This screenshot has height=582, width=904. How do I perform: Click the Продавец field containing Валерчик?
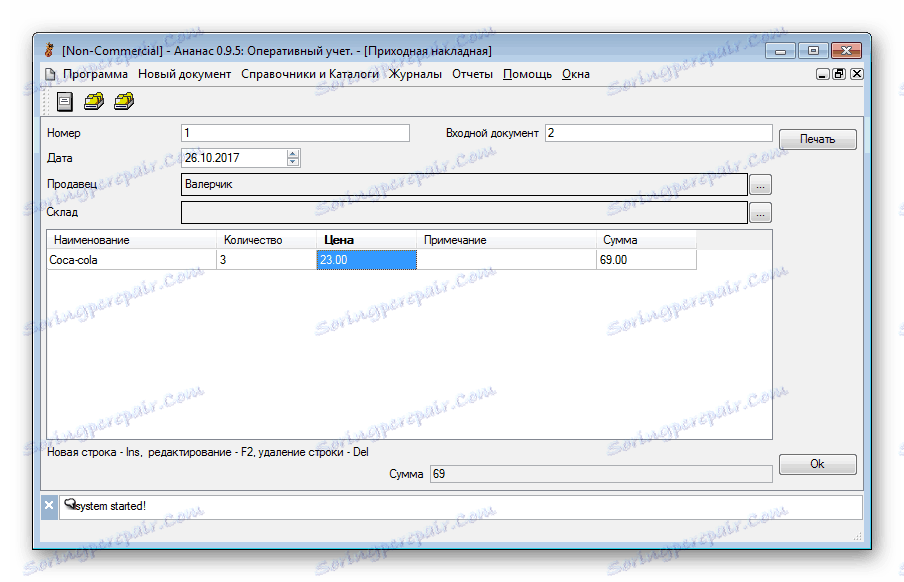tap(464, 185)
